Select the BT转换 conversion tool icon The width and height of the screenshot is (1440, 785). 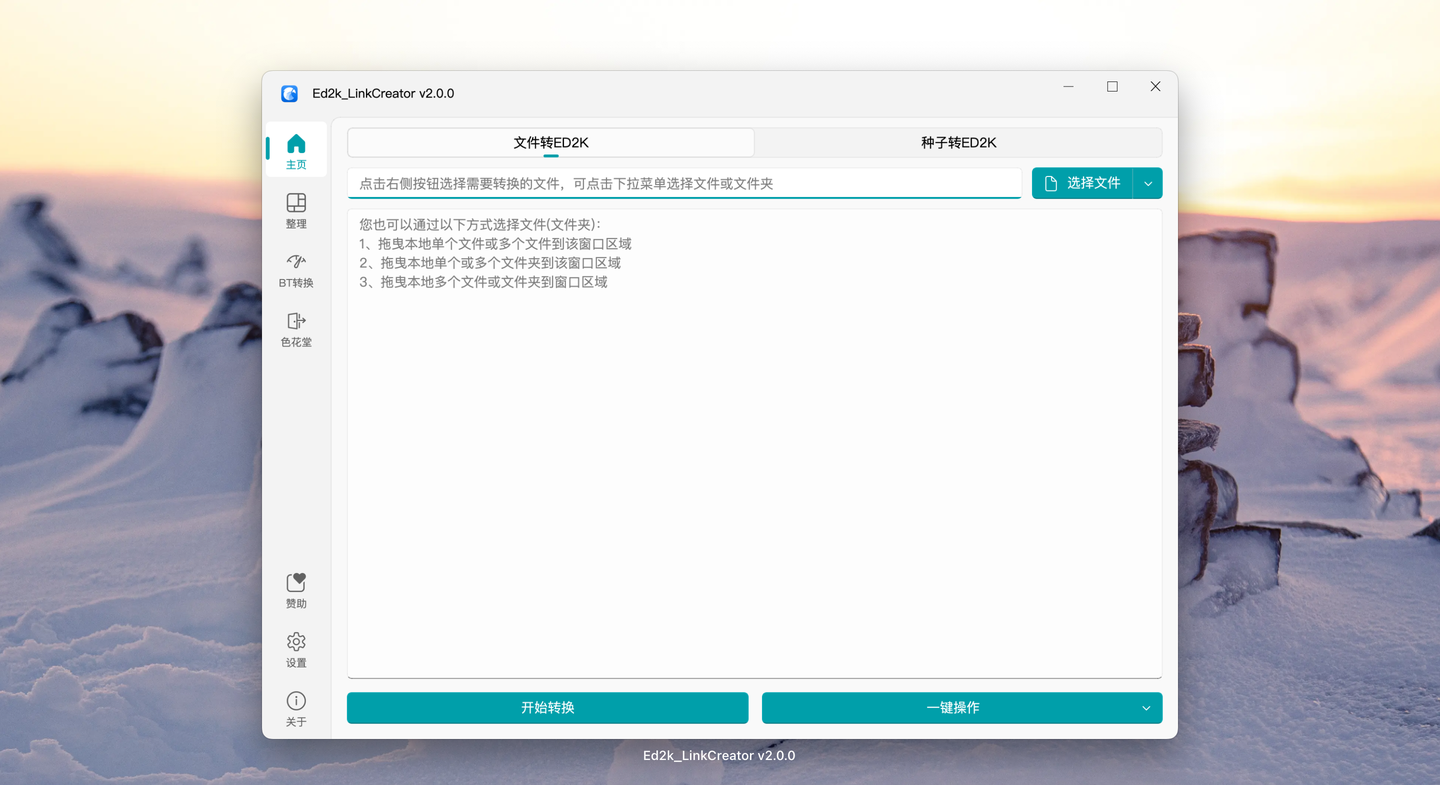pyautogui.click(x=295, y=262)
